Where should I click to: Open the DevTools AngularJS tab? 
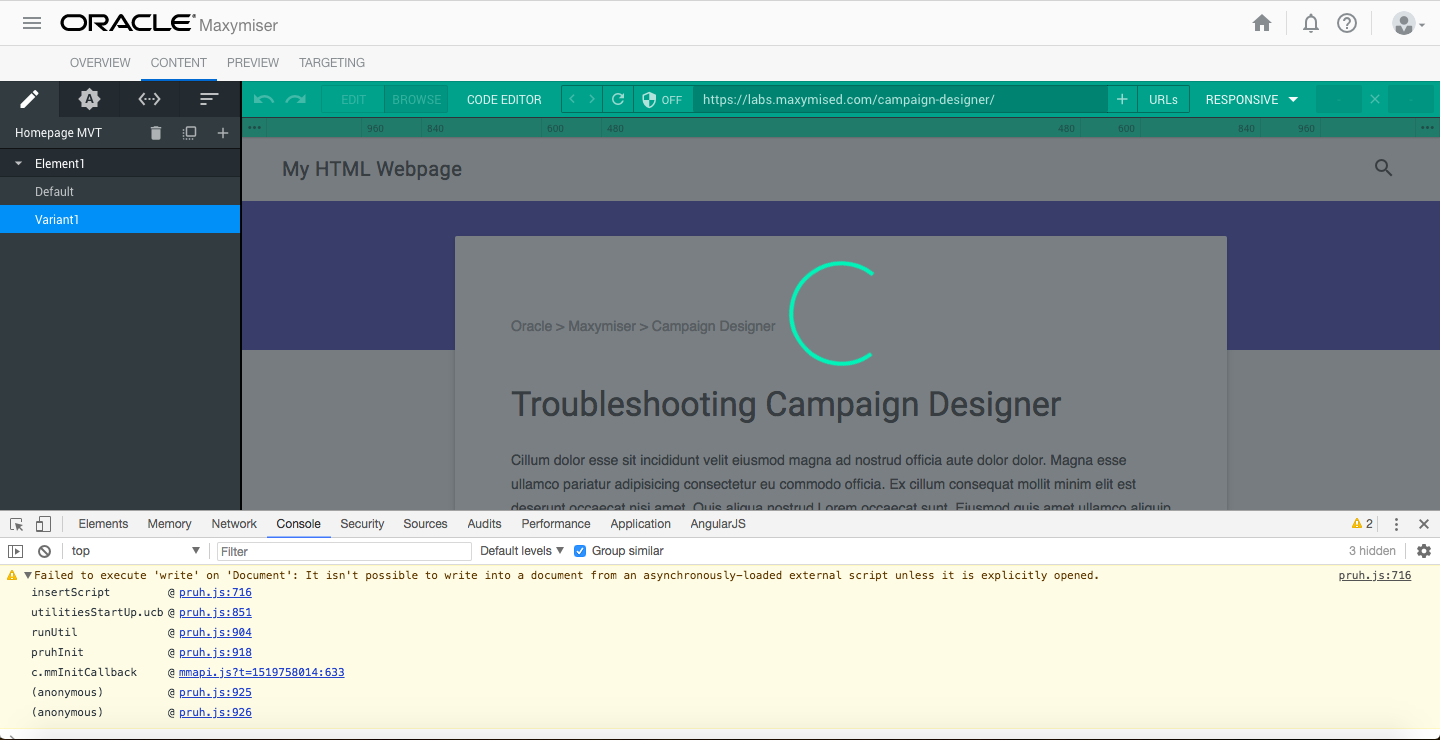pos(718,524)
